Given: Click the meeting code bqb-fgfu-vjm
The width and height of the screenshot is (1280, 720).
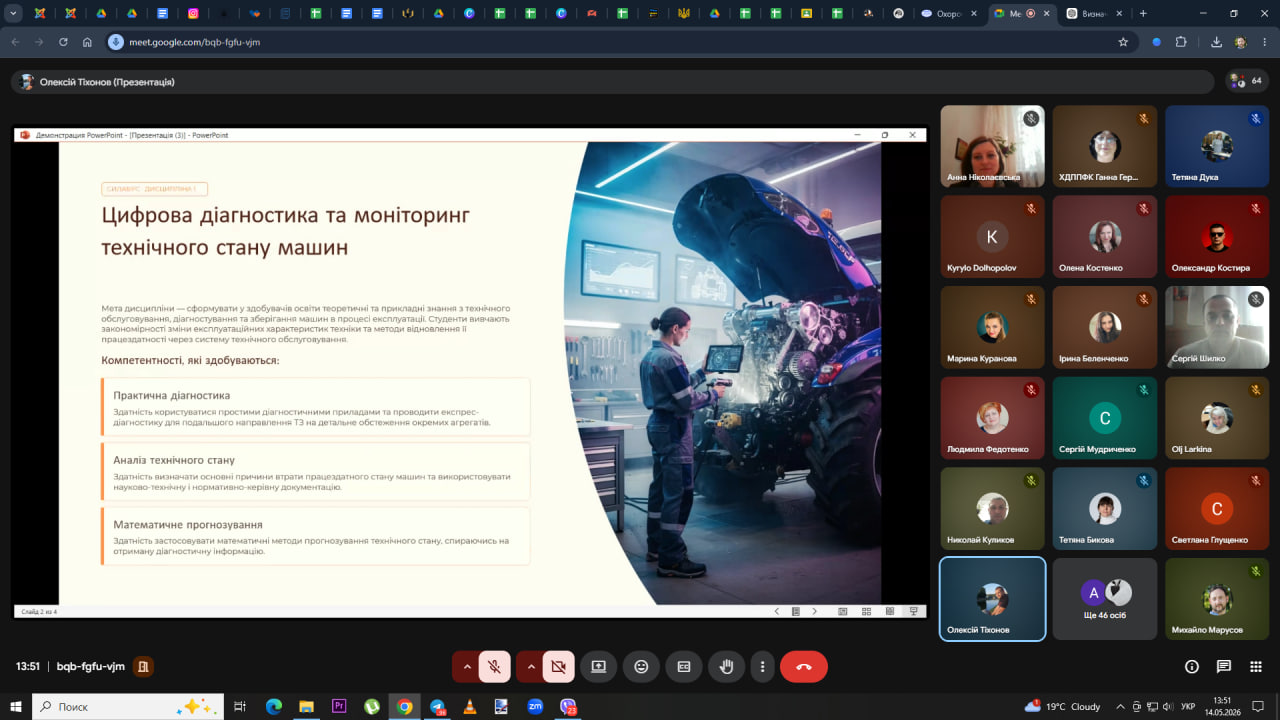Looking at the screenshot, I should click(91, 666).
